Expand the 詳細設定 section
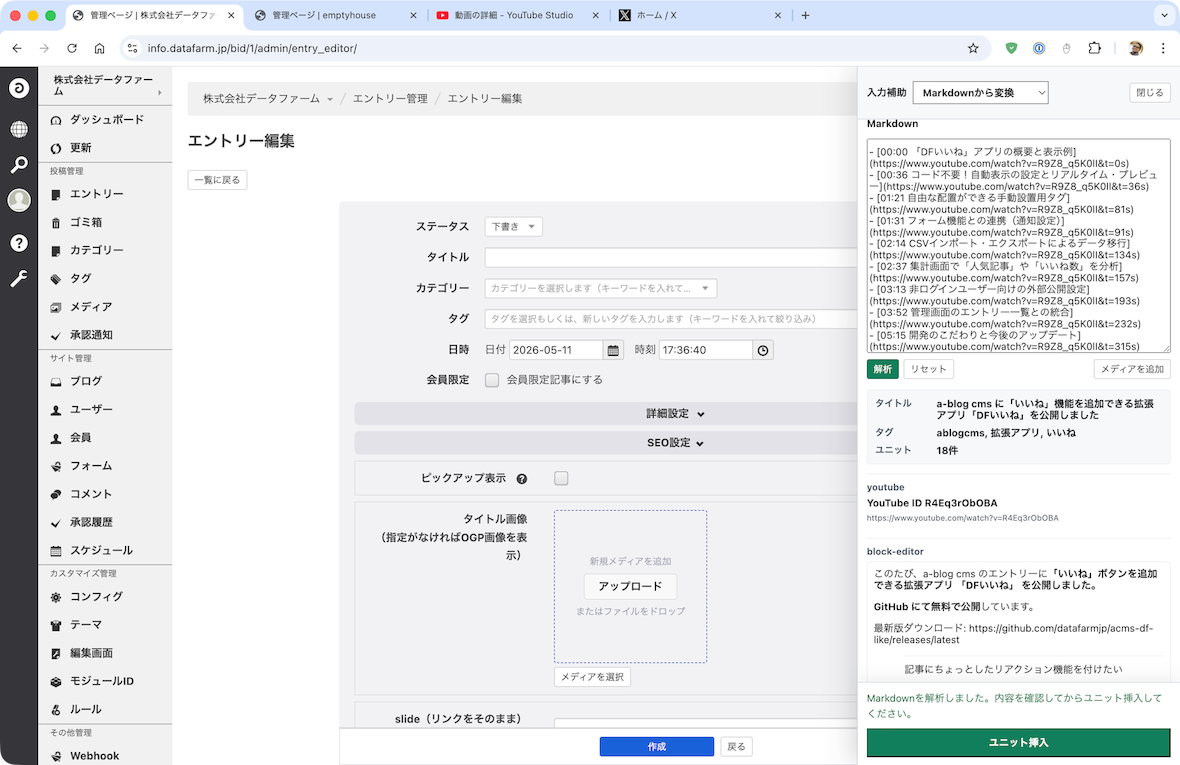The height and width of the screenshot is (765, 1180). pos(675,414)
